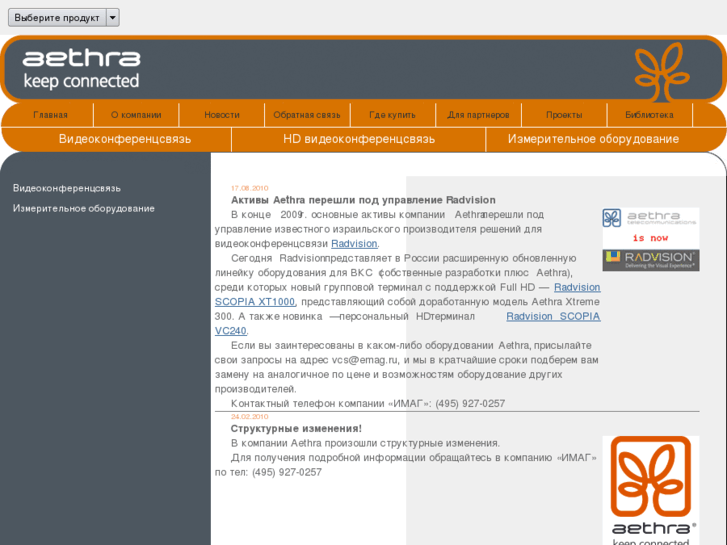The height and width of the screenshot is (545, 727).
Task: Open Для партнеров menu item
Action: 478,115
